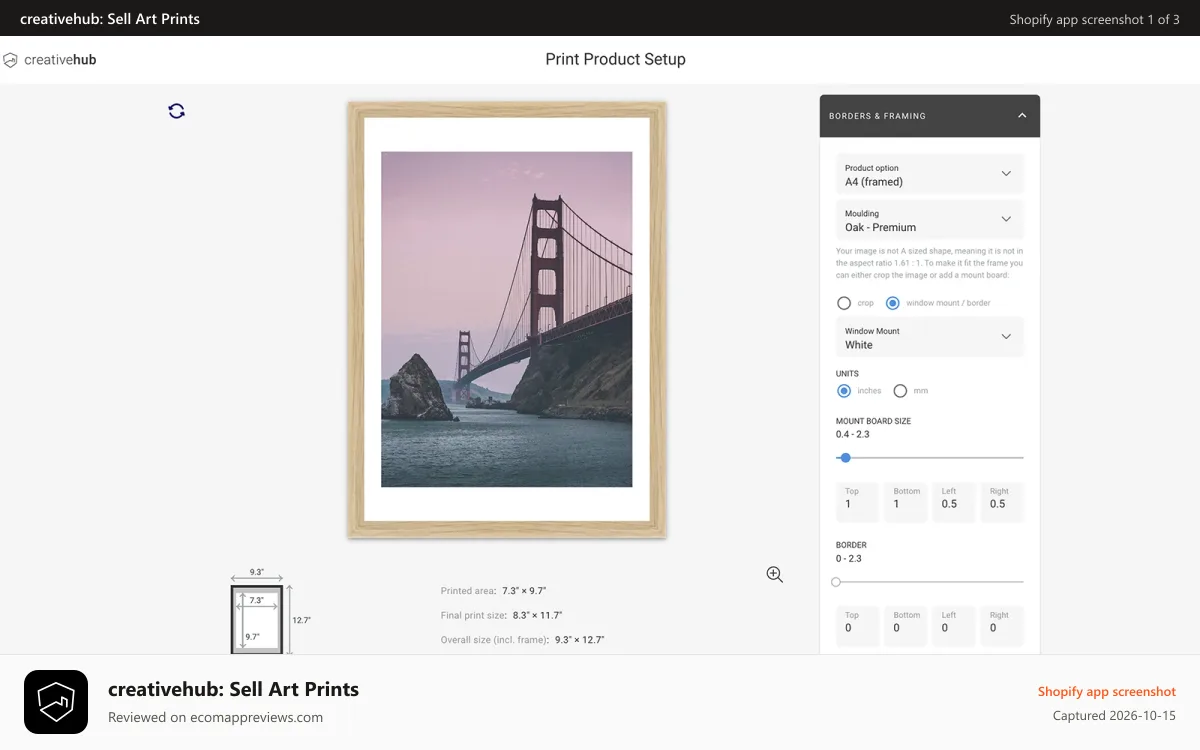This screenshot has height=750, width=1200.
Task: Click 'Reviewed on ecomappreviews.com' text
Action: [x=216, y=717]
